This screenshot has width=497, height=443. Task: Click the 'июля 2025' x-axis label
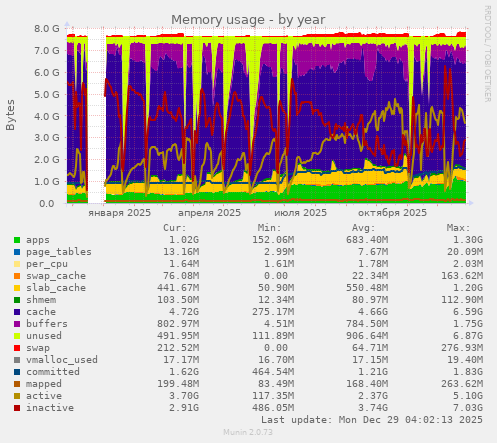click(x=301, y=213)
